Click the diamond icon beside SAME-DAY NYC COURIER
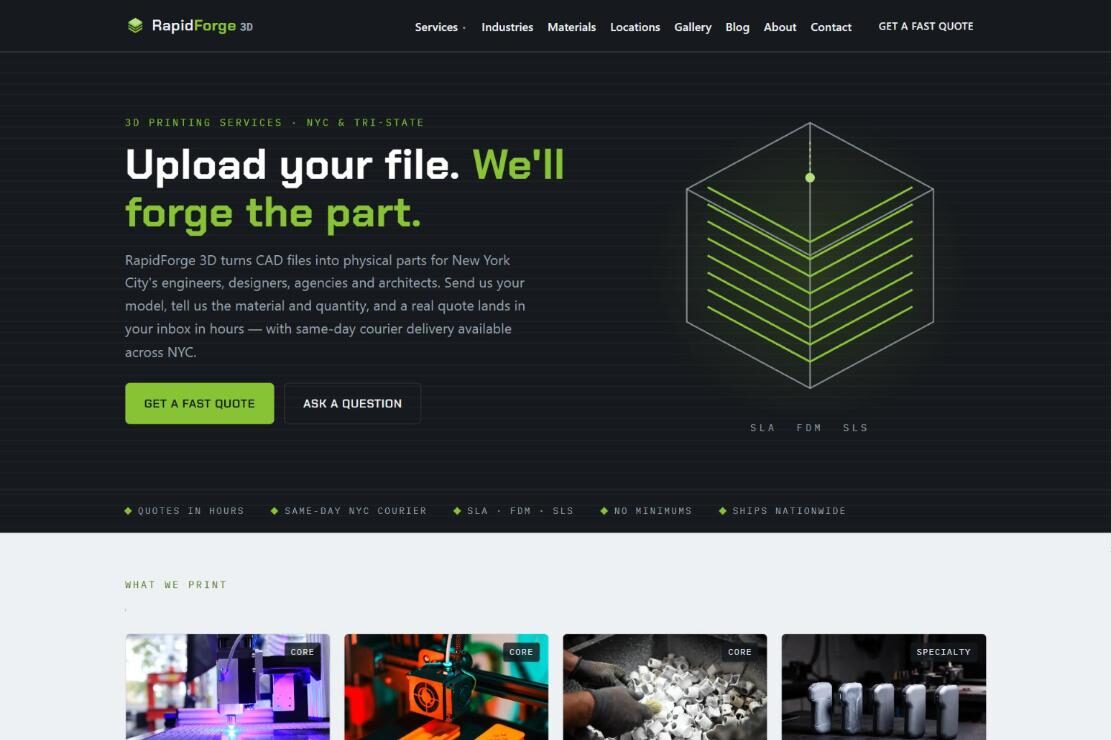The height and width of the screenshot is (740, 1111). click(x=274, y=510)
